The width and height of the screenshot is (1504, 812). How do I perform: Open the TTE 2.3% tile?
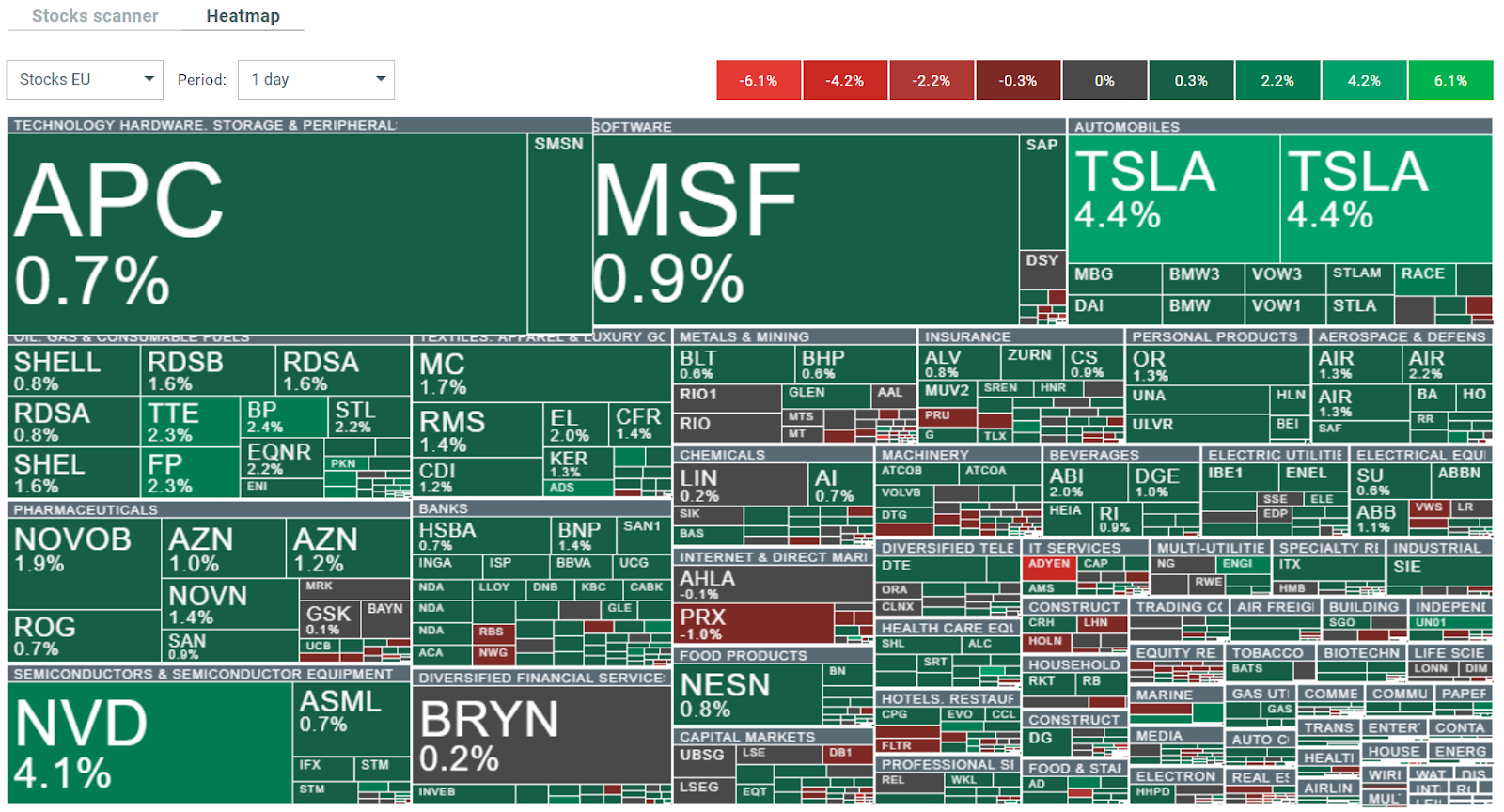tap(191, 421)
